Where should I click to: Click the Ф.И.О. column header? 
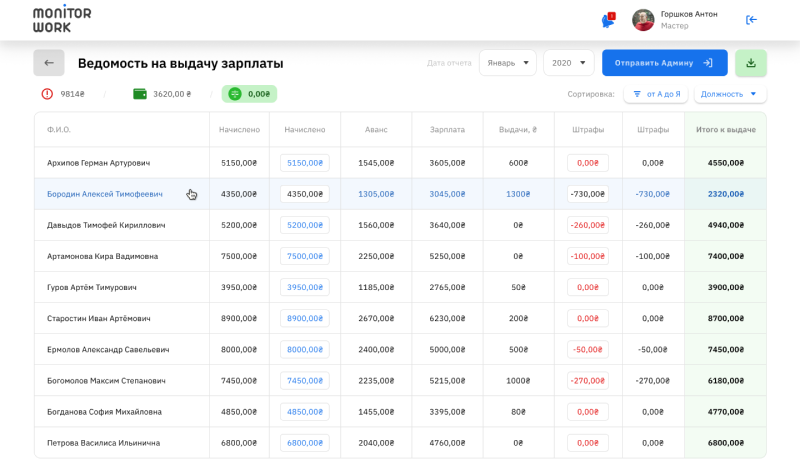[x=59, y=130]
